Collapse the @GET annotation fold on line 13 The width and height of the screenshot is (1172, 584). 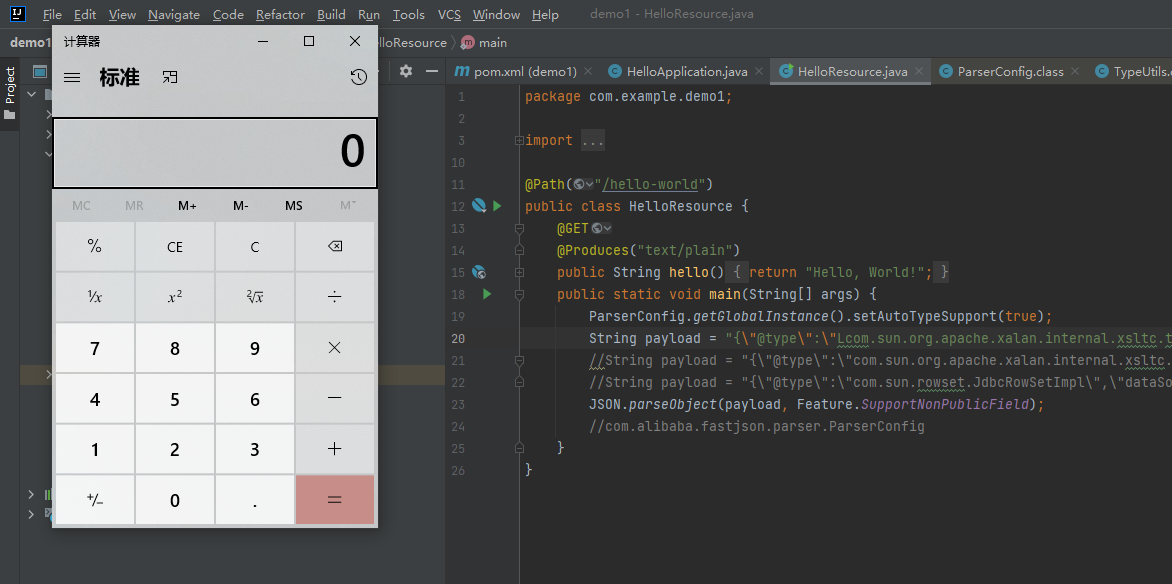(519, 228)
